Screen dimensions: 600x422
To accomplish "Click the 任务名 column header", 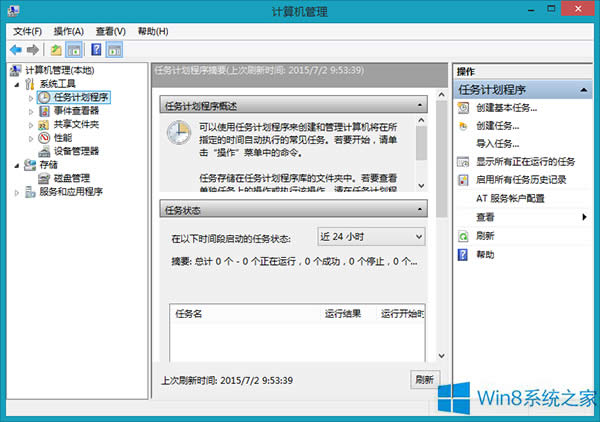I will (189, 314).
